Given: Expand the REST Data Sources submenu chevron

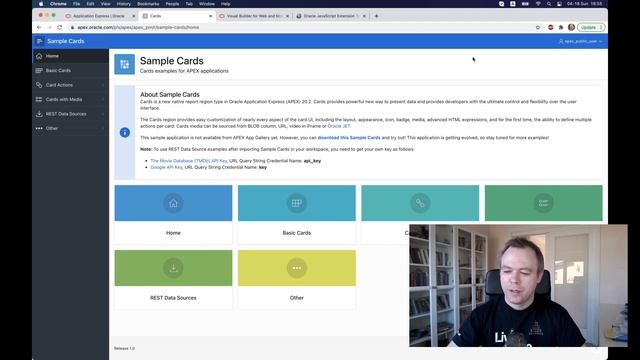Looking at the screenshot, I should (103, 114).
